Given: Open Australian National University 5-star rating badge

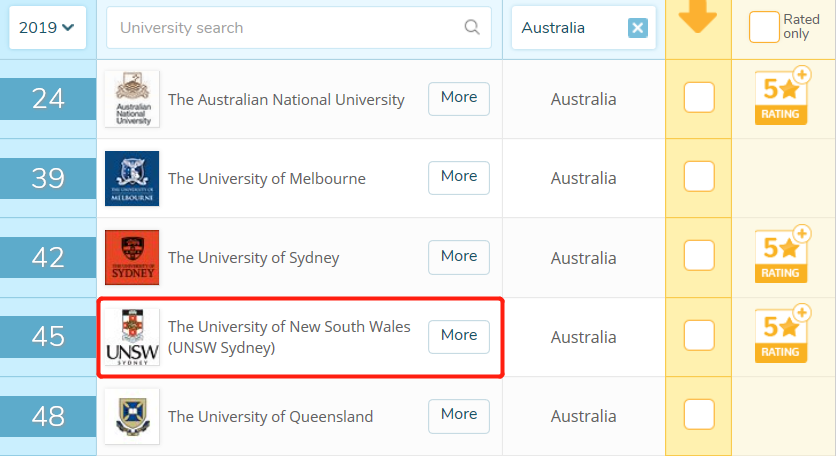Looking at the screenshot, I should coord(782,97).
